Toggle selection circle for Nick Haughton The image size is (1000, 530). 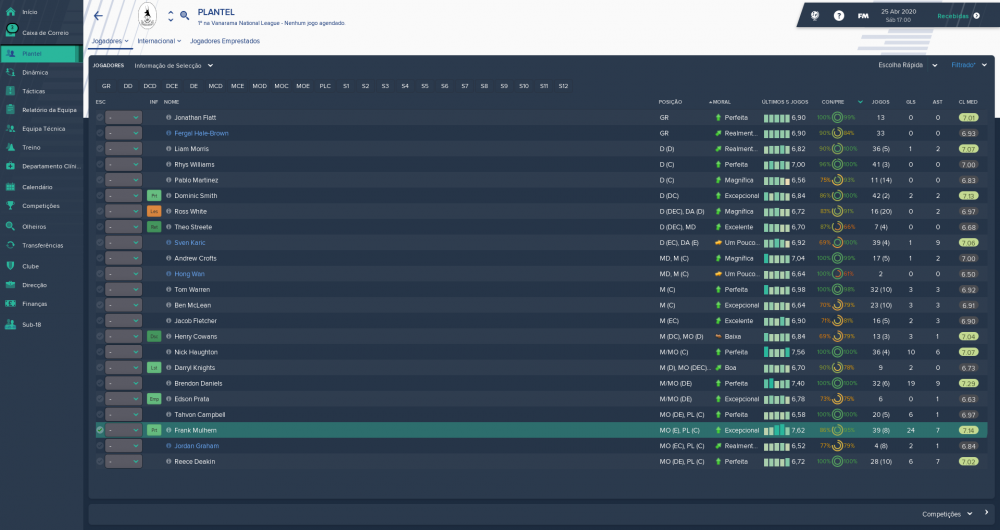(100, 351)
